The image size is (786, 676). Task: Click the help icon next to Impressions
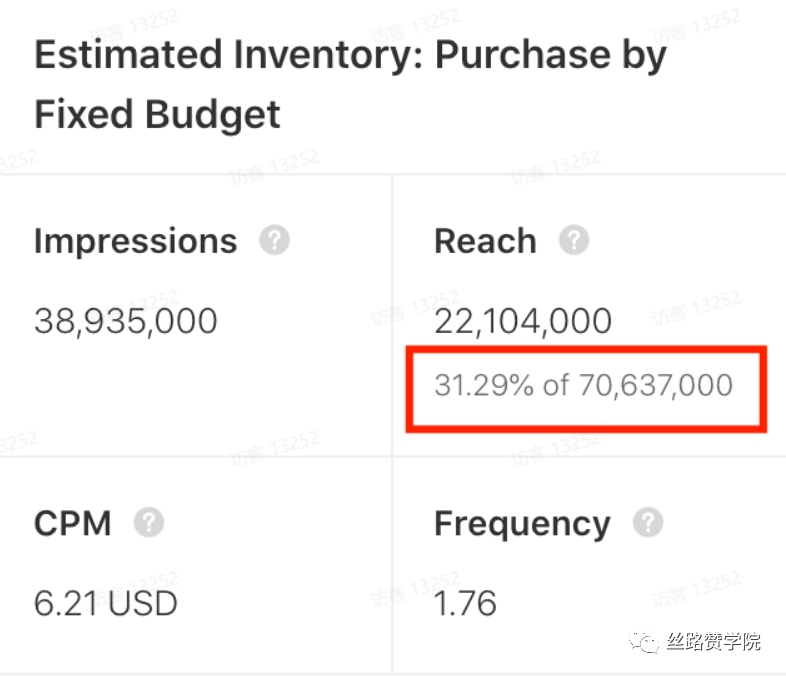[274, 241]
